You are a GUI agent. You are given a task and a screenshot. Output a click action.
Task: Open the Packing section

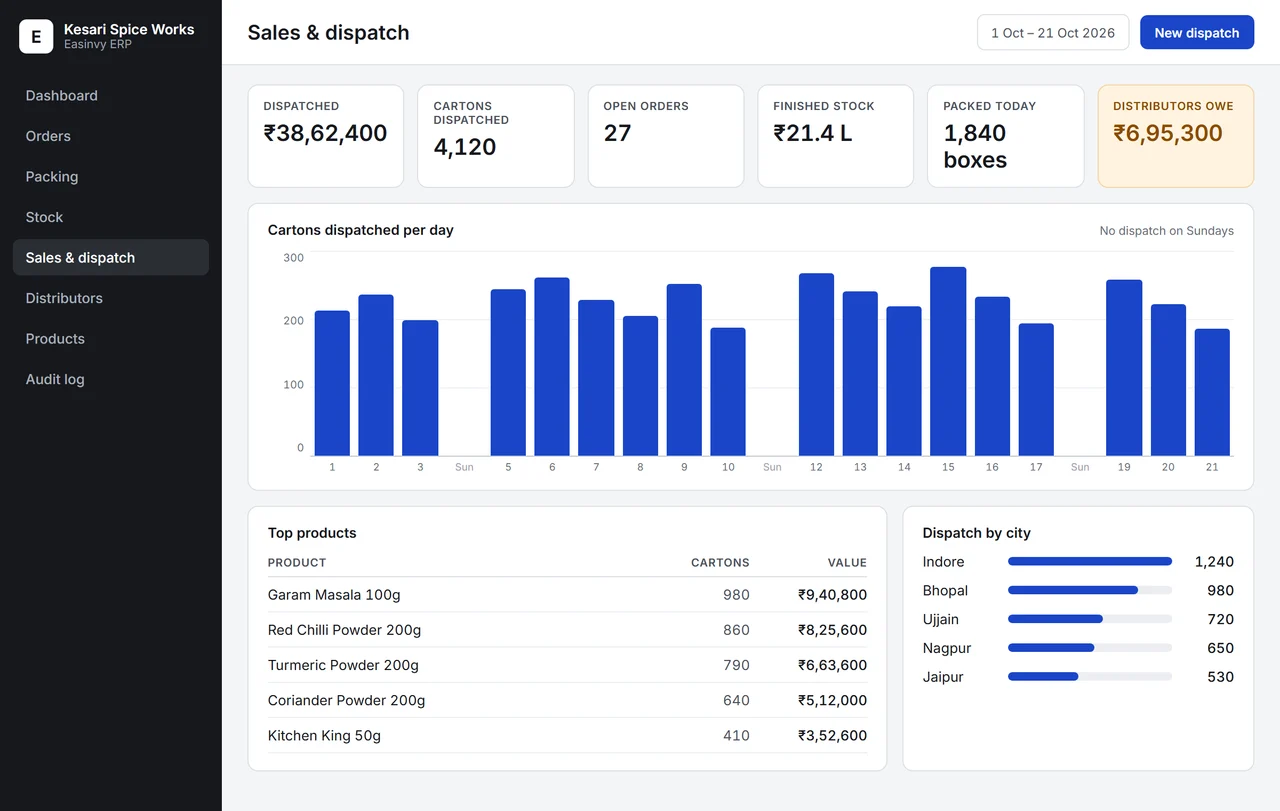(x=110, y=177)
